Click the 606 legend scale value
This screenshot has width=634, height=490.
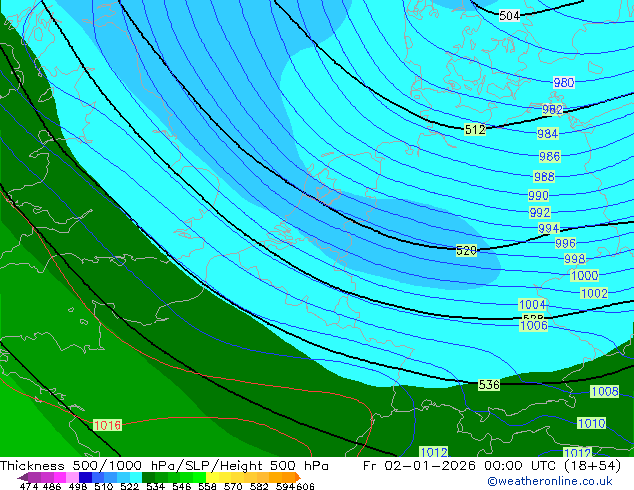click(x=305, y=486)
